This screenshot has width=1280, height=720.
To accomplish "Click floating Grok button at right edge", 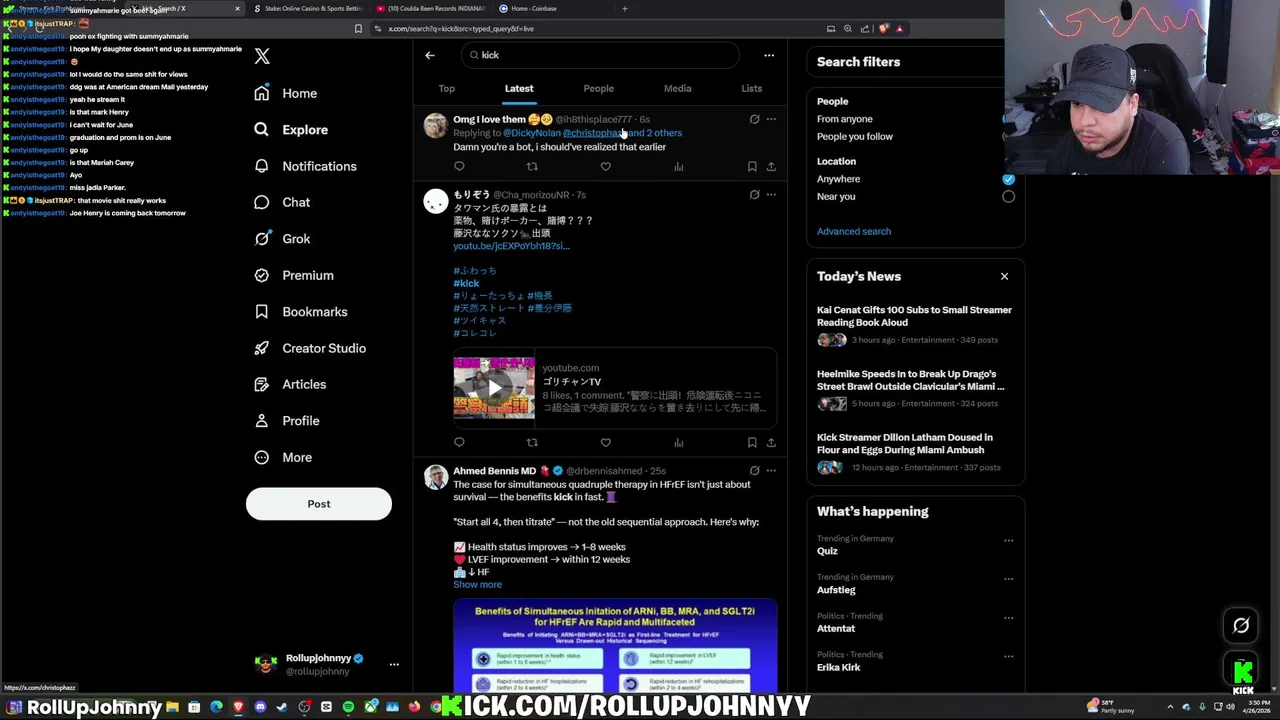I will [1241, 626].
